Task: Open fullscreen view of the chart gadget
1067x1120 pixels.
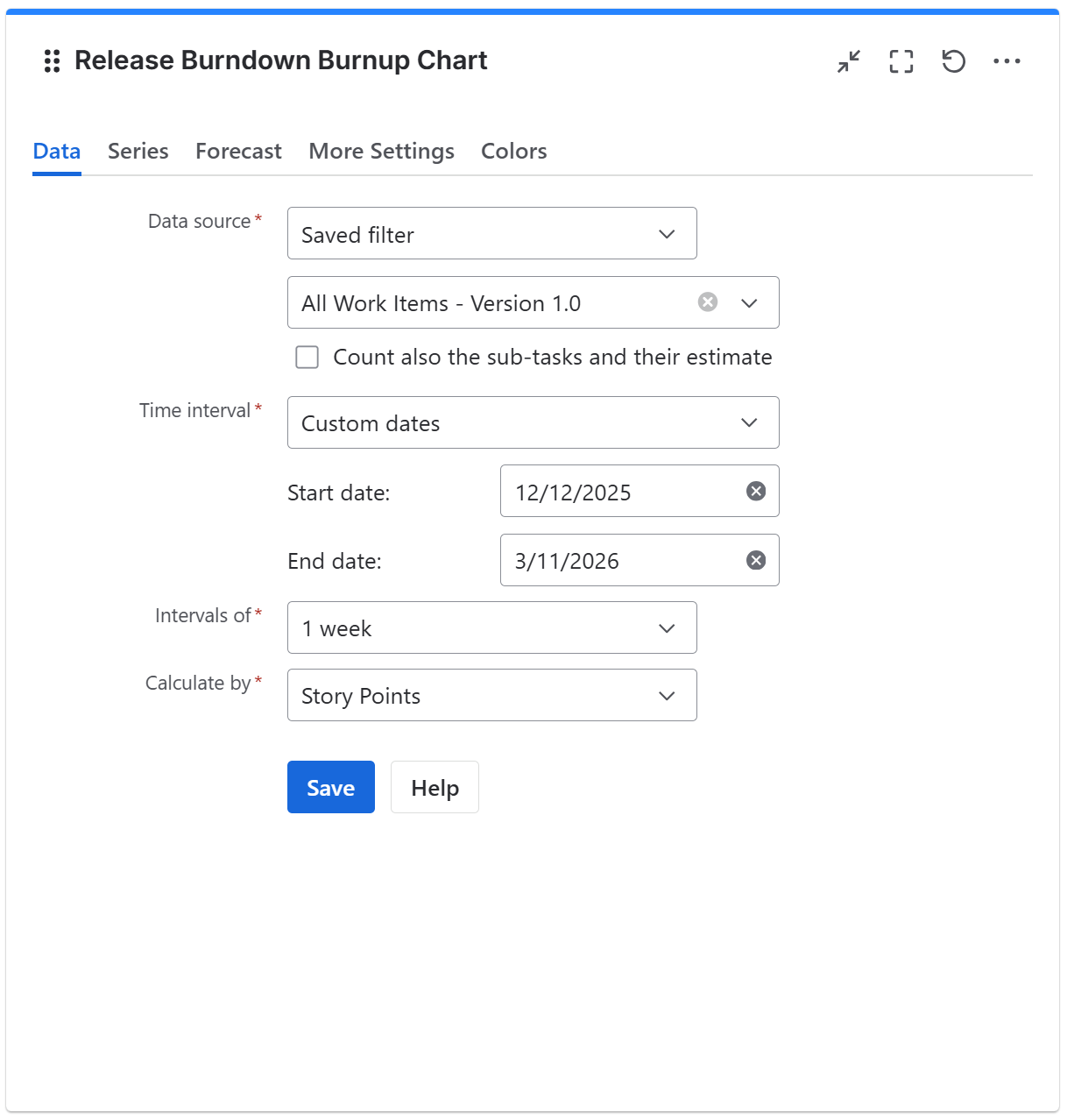Action: [901, 61]
